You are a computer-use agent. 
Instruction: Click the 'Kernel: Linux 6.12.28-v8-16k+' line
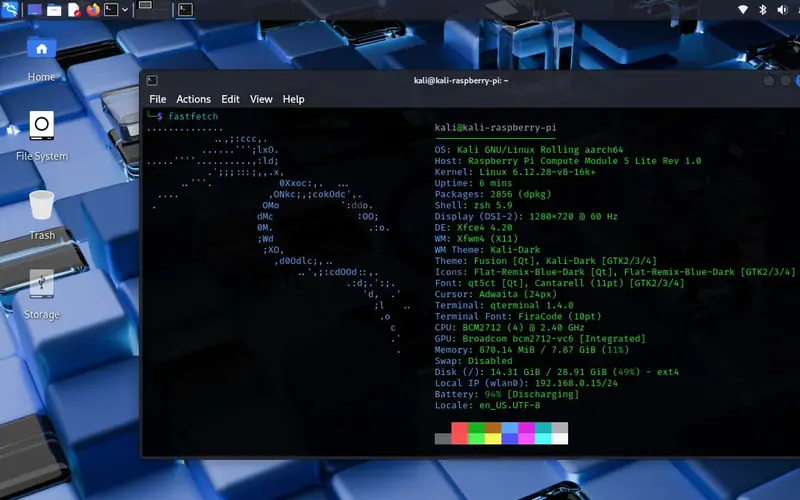point(515,172)
